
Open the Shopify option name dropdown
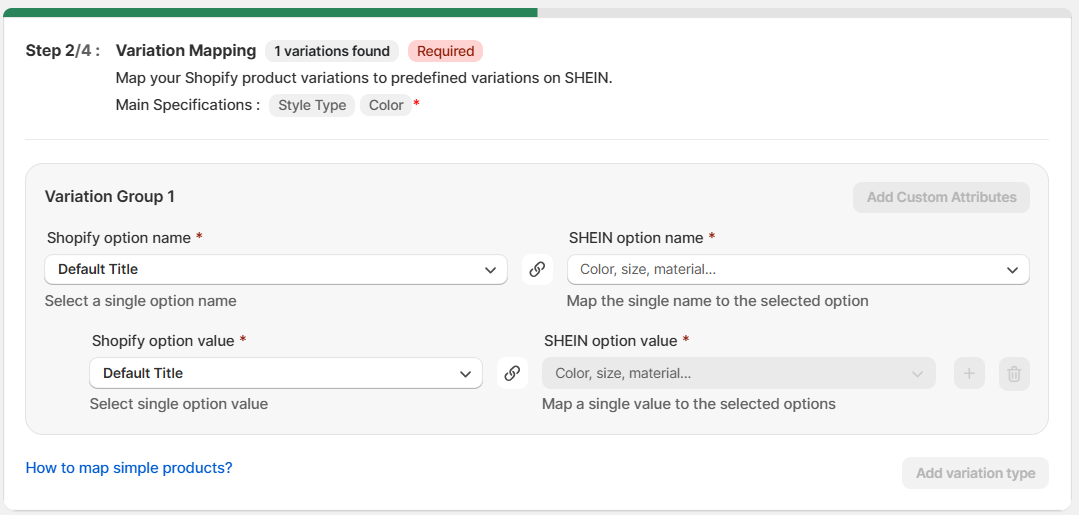point(276,269)
